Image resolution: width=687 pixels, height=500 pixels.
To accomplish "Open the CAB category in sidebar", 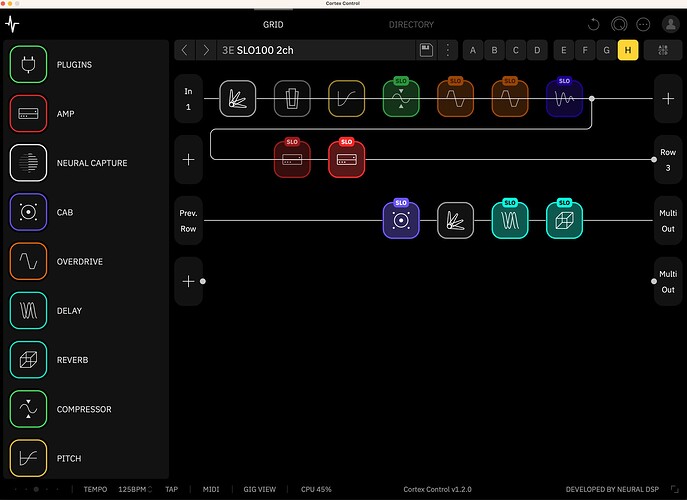I will (28, 212).
